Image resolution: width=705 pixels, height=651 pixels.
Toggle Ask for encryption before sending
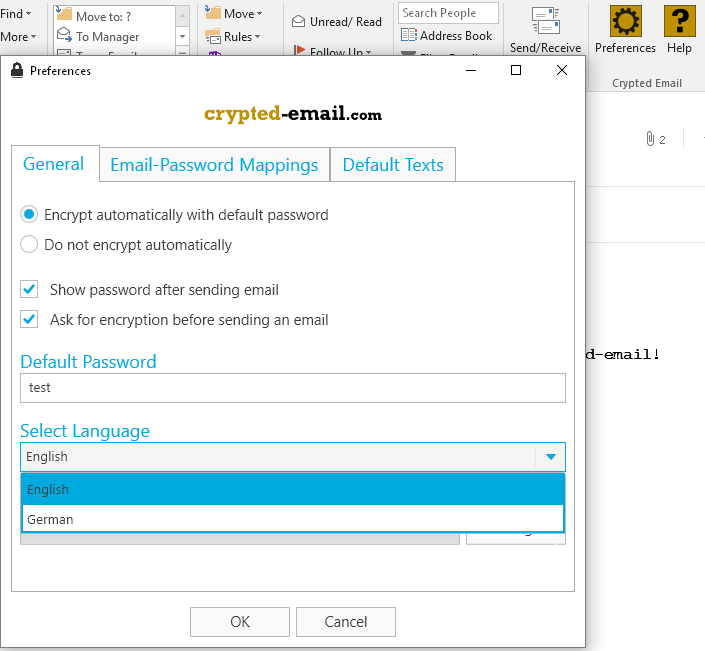tap(29, 319)
